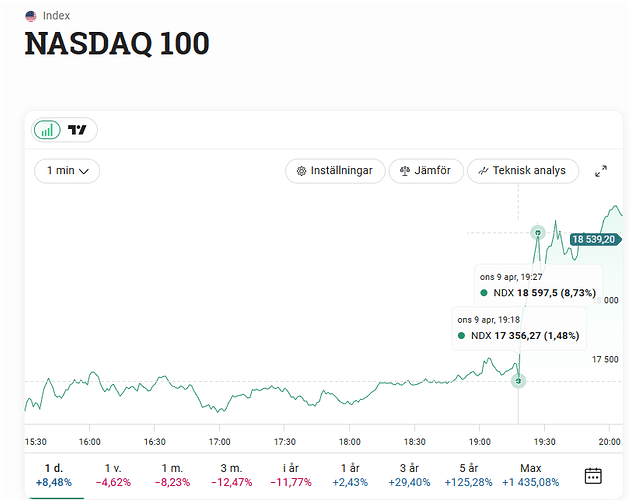Switch to the TradingView chart mode
The image size is (629, 500).
(x=78, y=130)
